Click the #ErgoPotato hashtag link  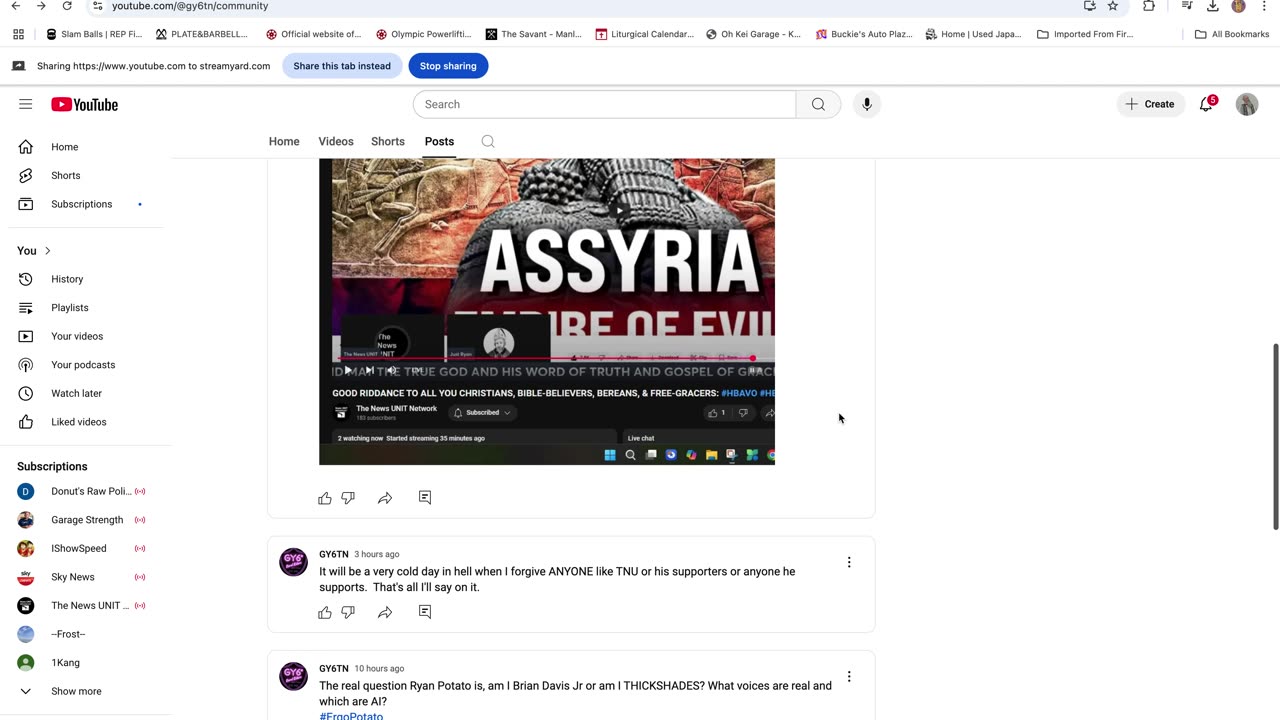click(x=351, y=715)
